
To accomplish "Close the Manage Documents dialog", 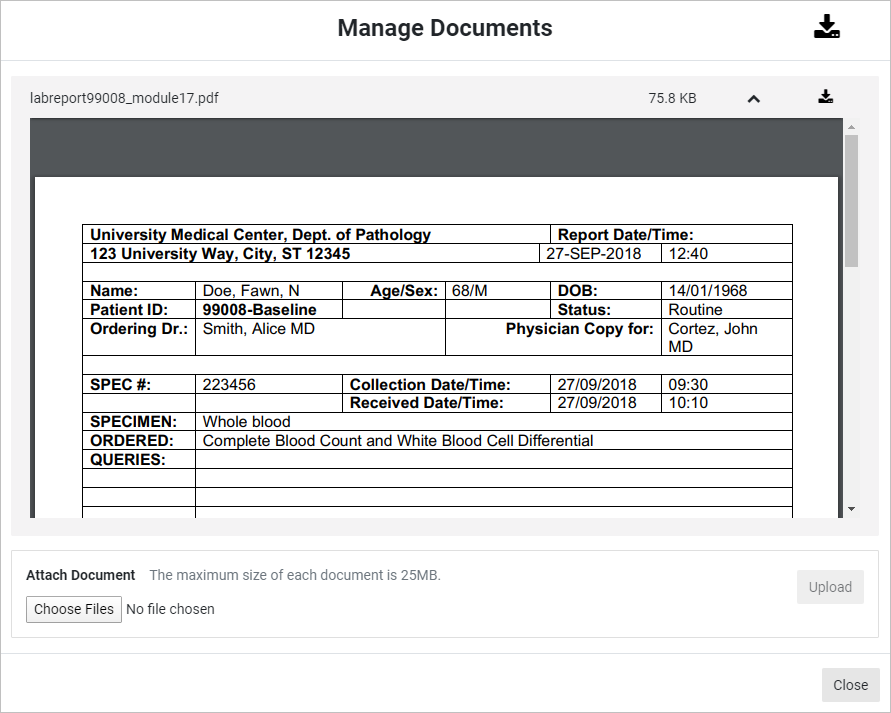I will point(850,685).
